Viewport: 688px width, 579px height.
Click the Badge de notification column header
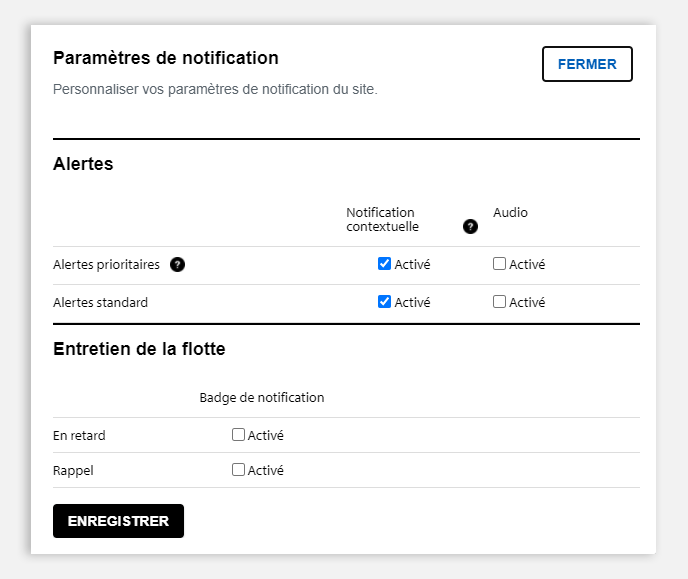[262, 398]
